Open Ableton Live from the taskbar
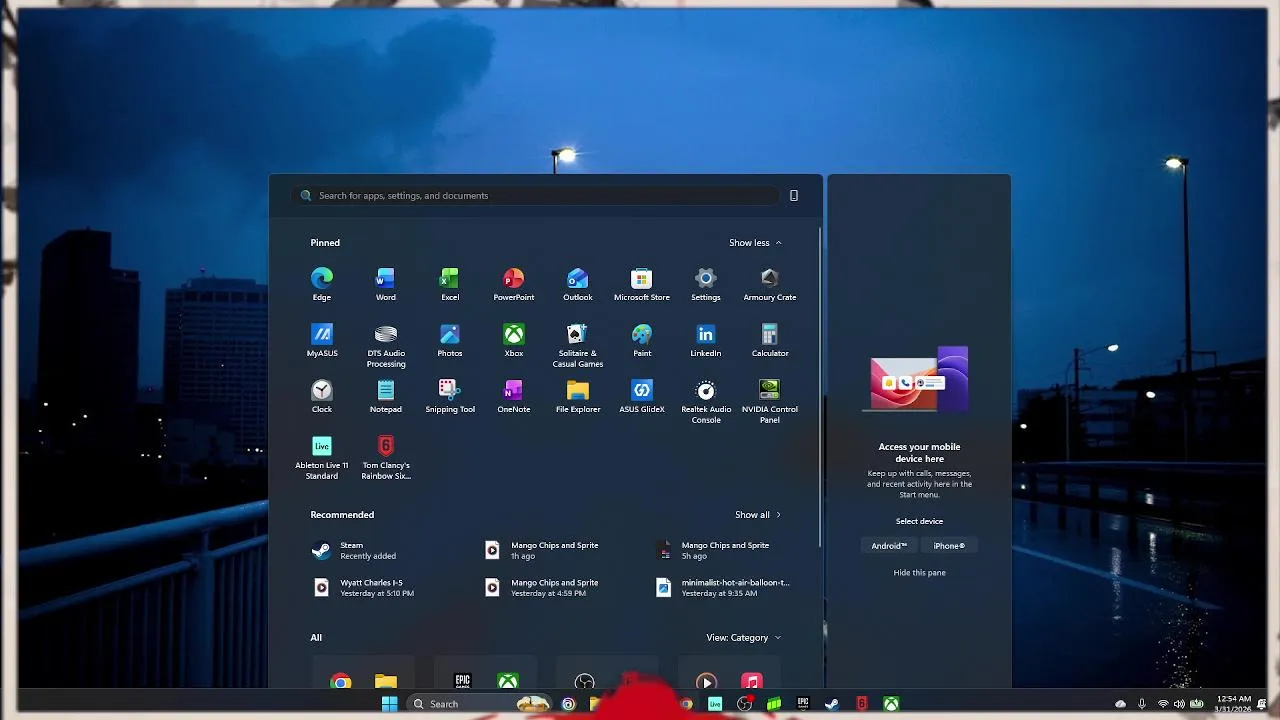 tap(715, 704)
